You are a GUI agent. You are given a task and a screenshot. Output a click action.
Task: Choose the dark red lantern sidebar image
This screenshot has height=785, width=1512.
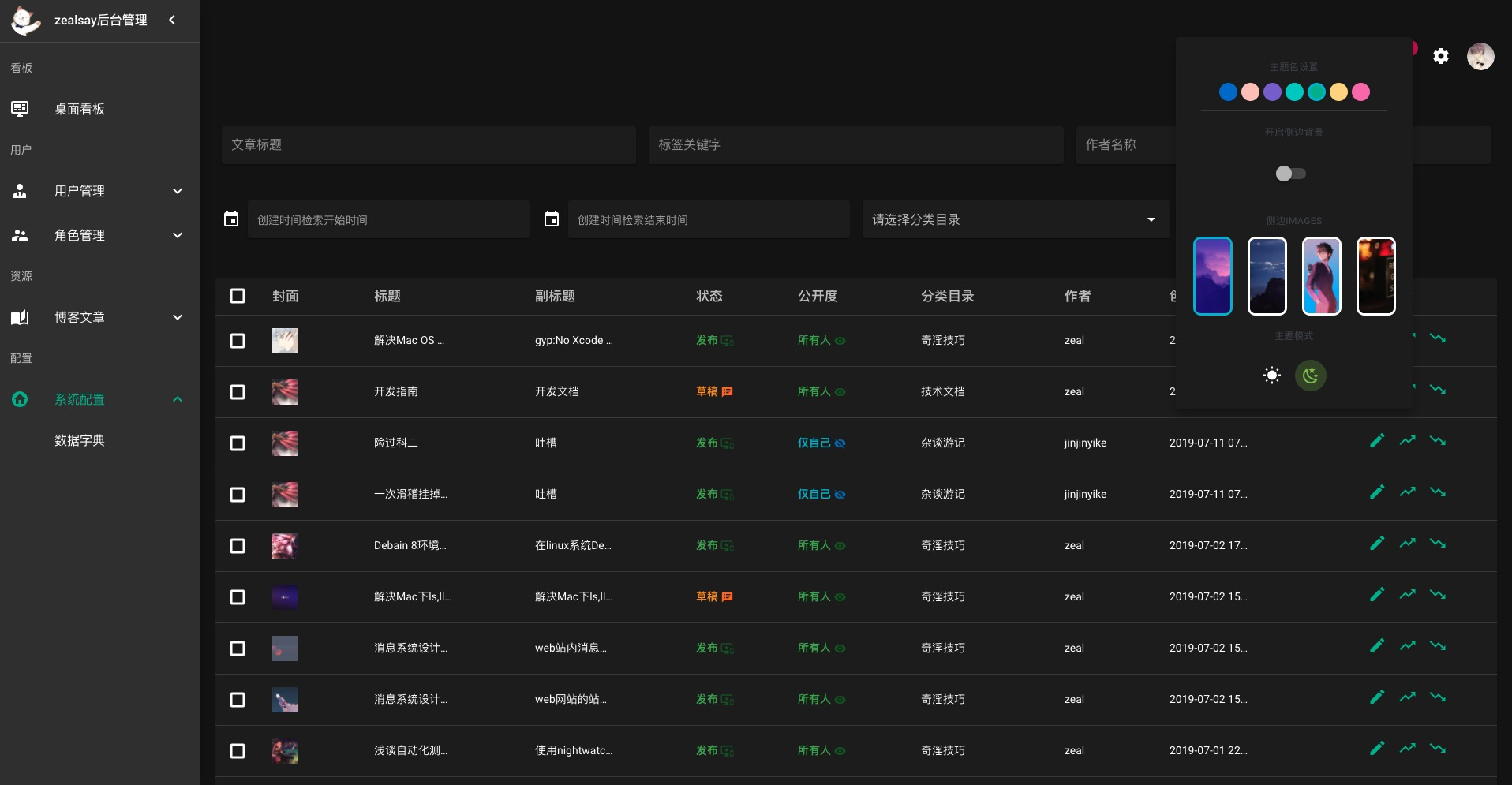coord(1376,276)
